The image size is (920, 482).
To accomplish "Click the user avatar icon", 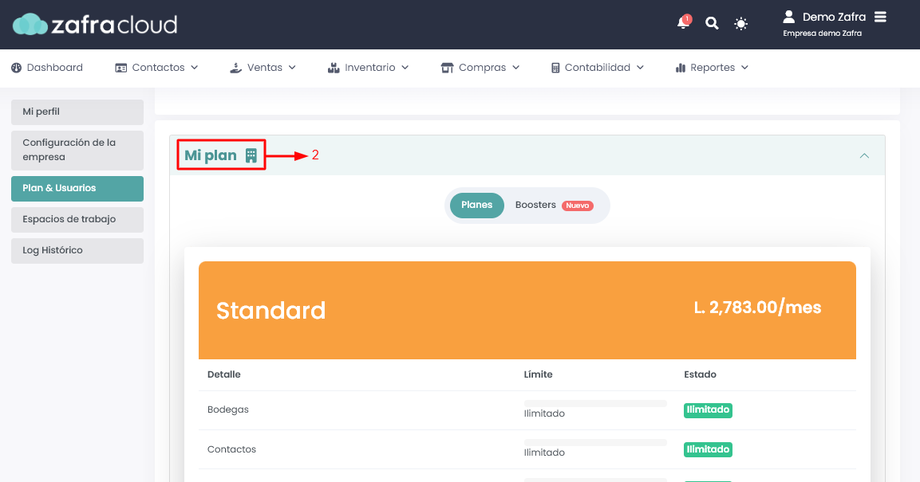I will tap(789, 16).
